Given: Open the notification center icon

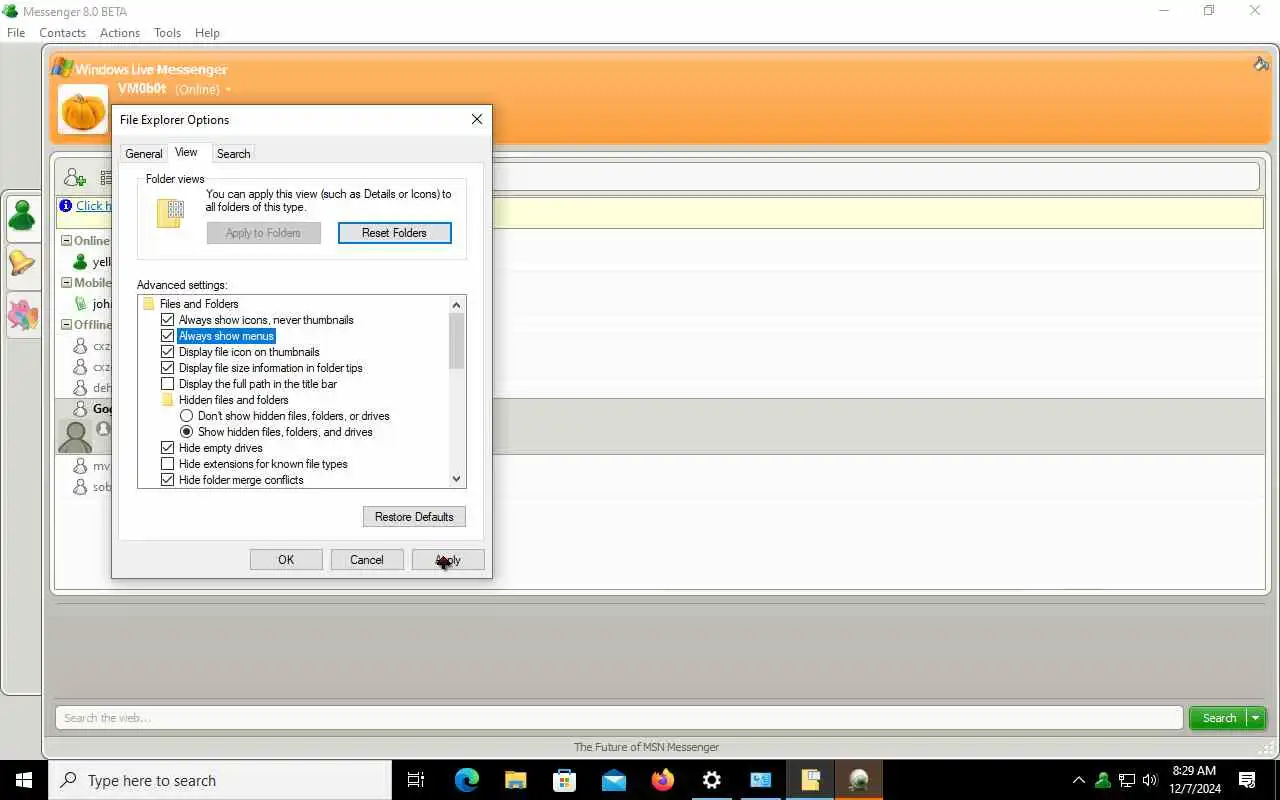Looking at the screenshot, I should coord(1247,780).
